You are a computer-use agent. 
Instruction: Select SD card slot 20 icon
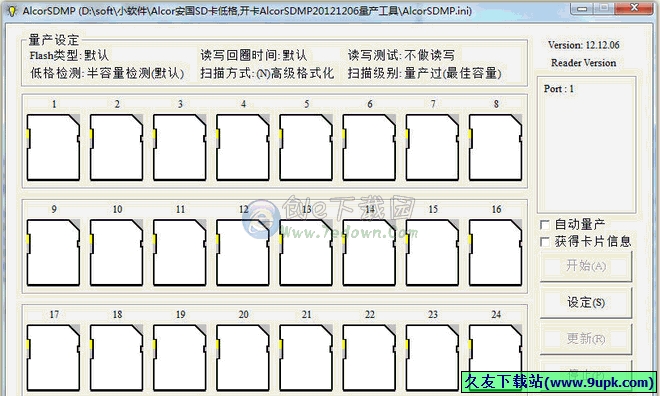point(242,358)
